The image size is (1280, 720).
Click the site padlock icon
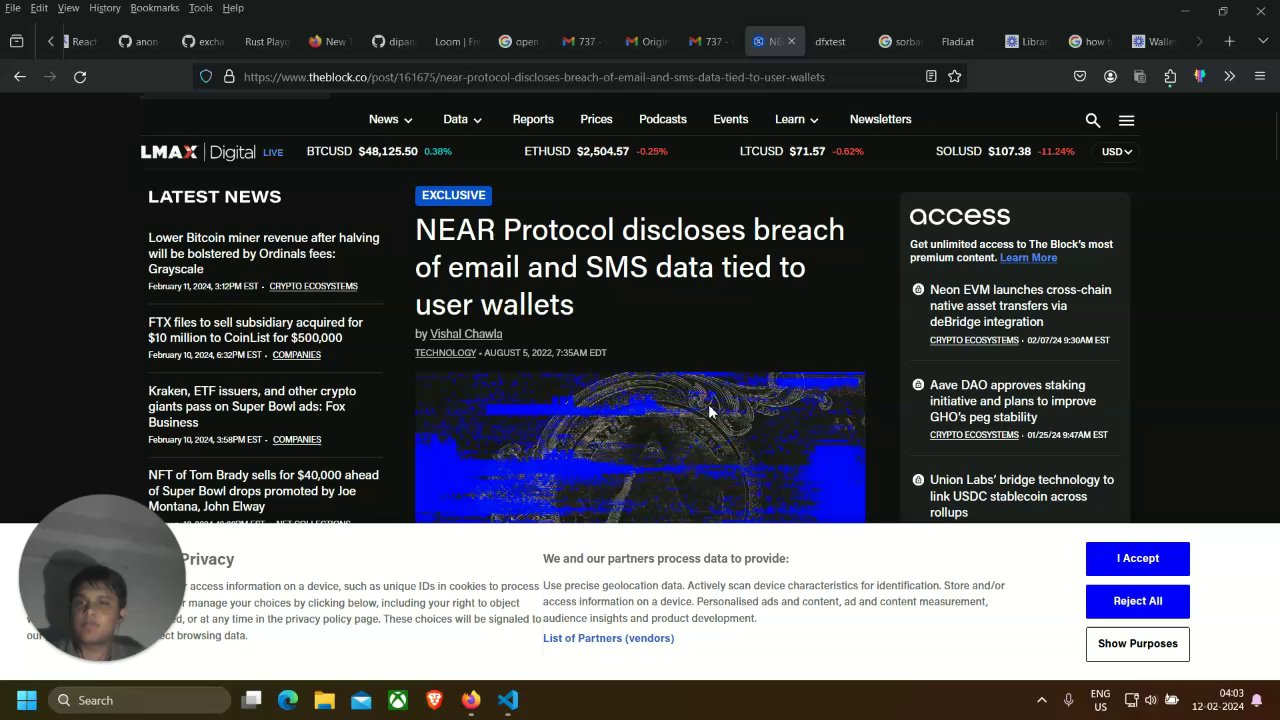(229, 76)
